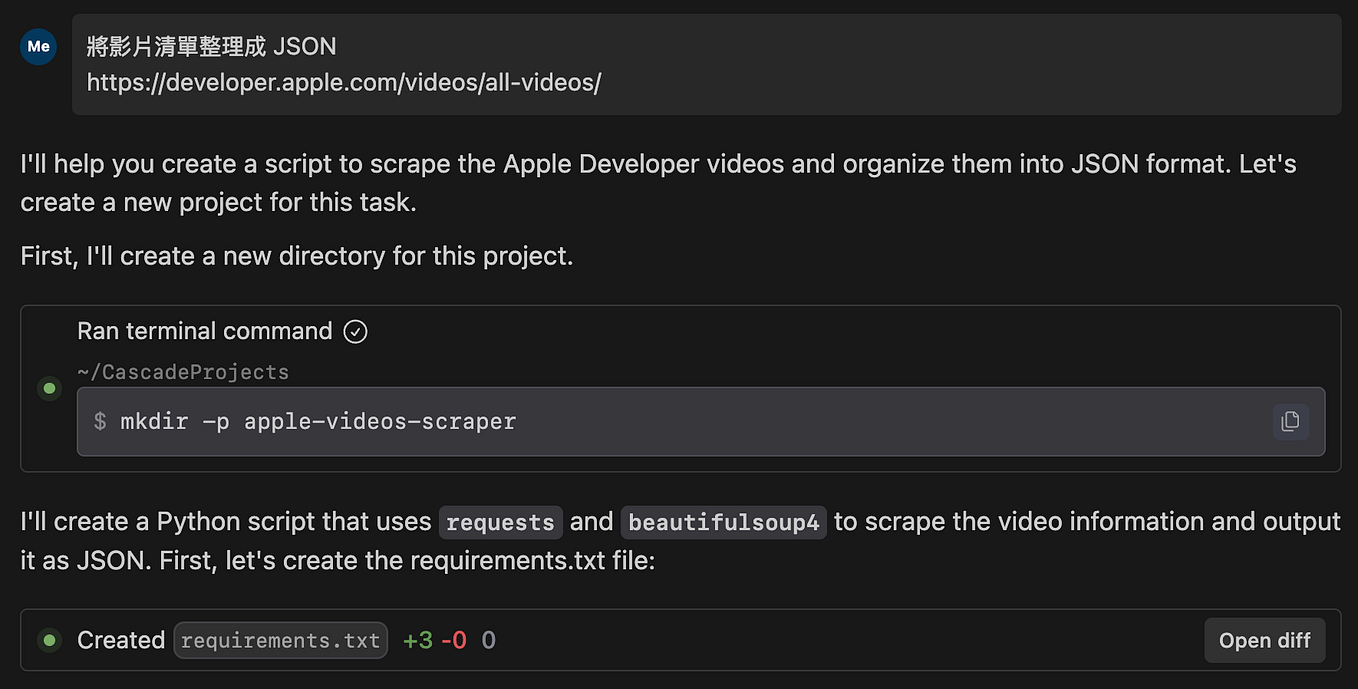The height and width of the screenshot is (689, 1358).
Task: Open the requirements.txt file chip
Action: pyautogui.click(x=280, y=640)
